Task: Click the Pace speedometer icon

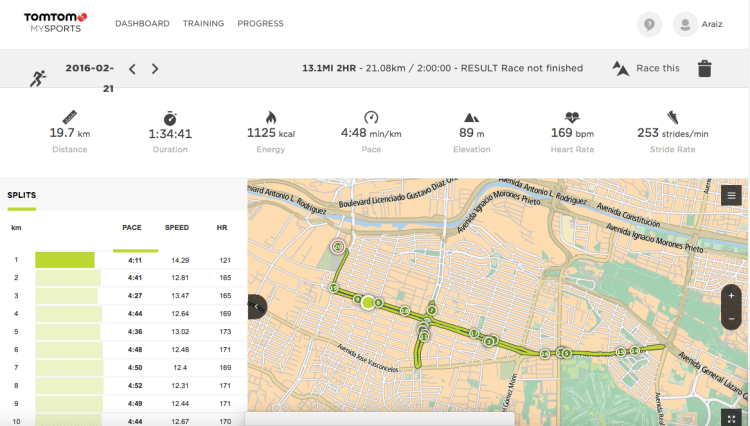Action: (x=371, y=117)
